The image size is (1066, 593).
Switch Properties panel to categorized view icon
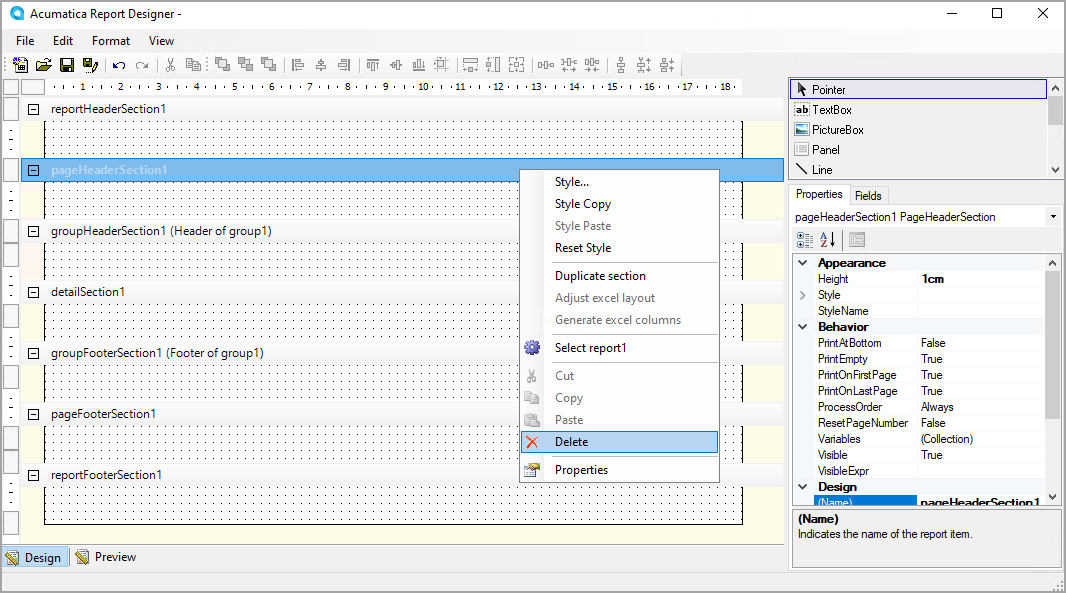pos(804,239)
